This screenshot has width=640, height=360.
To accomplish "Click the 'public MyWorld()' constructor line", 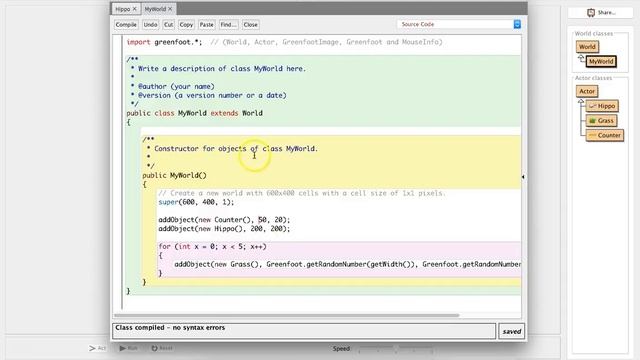I will (x=174, y=176).
